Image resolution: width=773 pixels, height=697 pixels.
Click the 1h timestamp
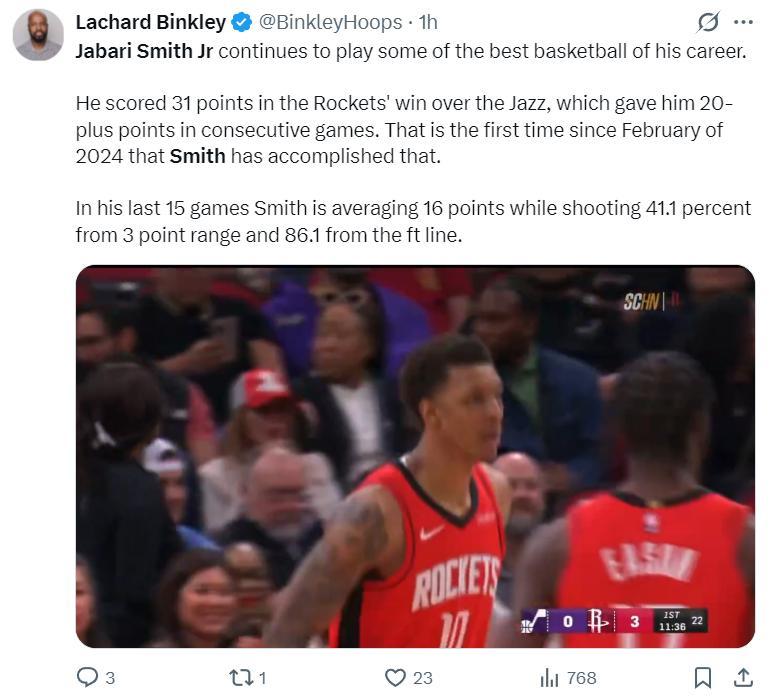[428, 23]
